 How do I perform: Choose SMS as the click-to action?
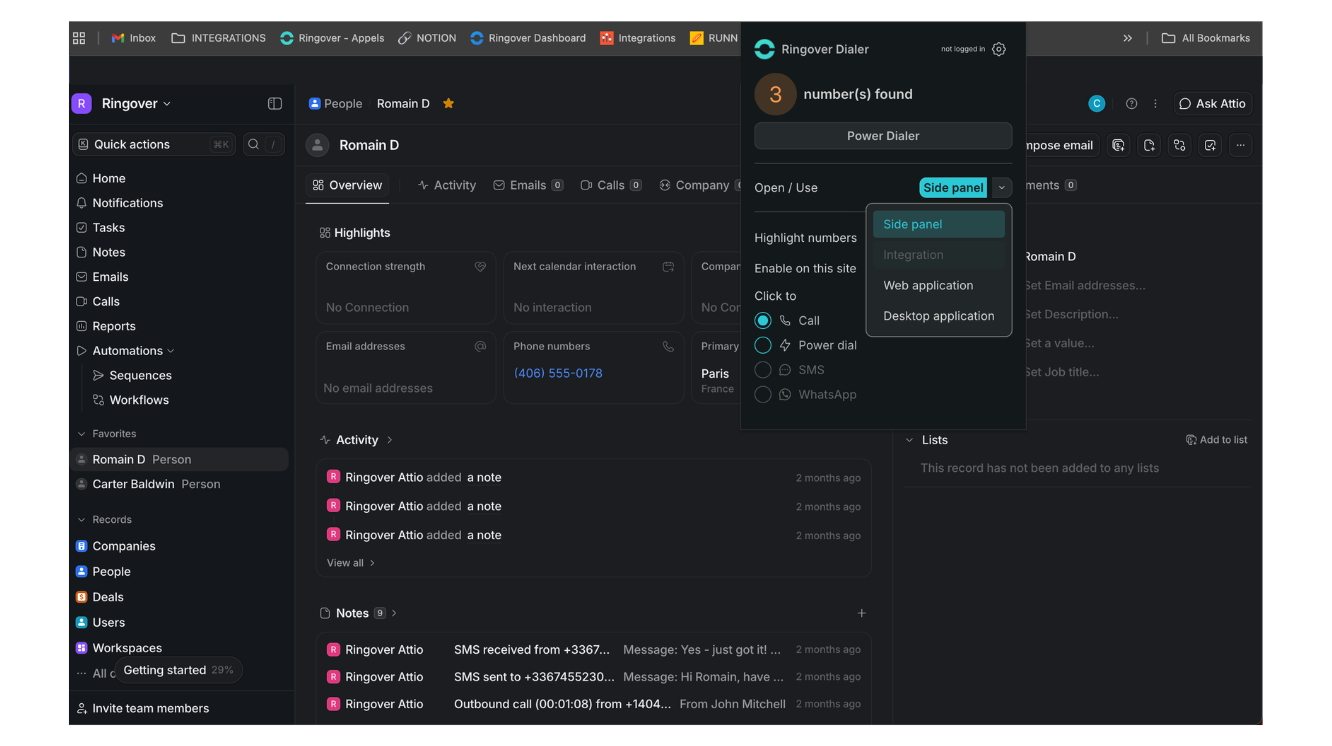click(763, 369)
